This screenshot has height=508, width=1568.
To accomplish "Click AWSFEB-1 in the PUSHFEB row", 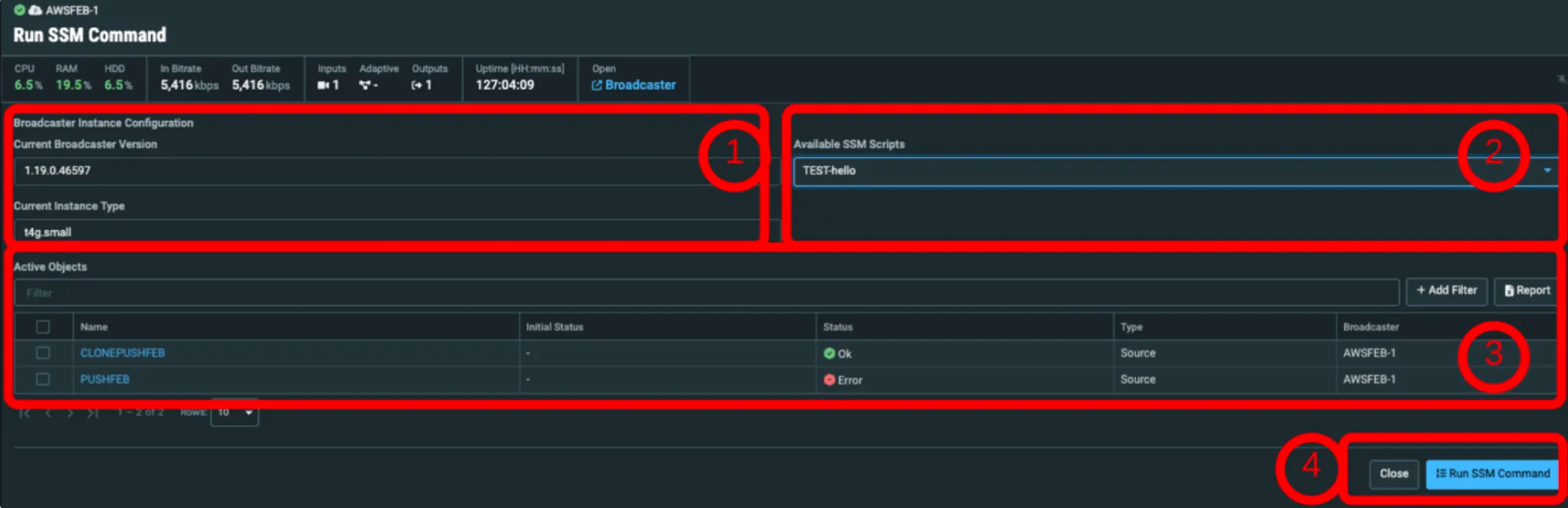I will pyautogui.click(x=1369, y=379).
